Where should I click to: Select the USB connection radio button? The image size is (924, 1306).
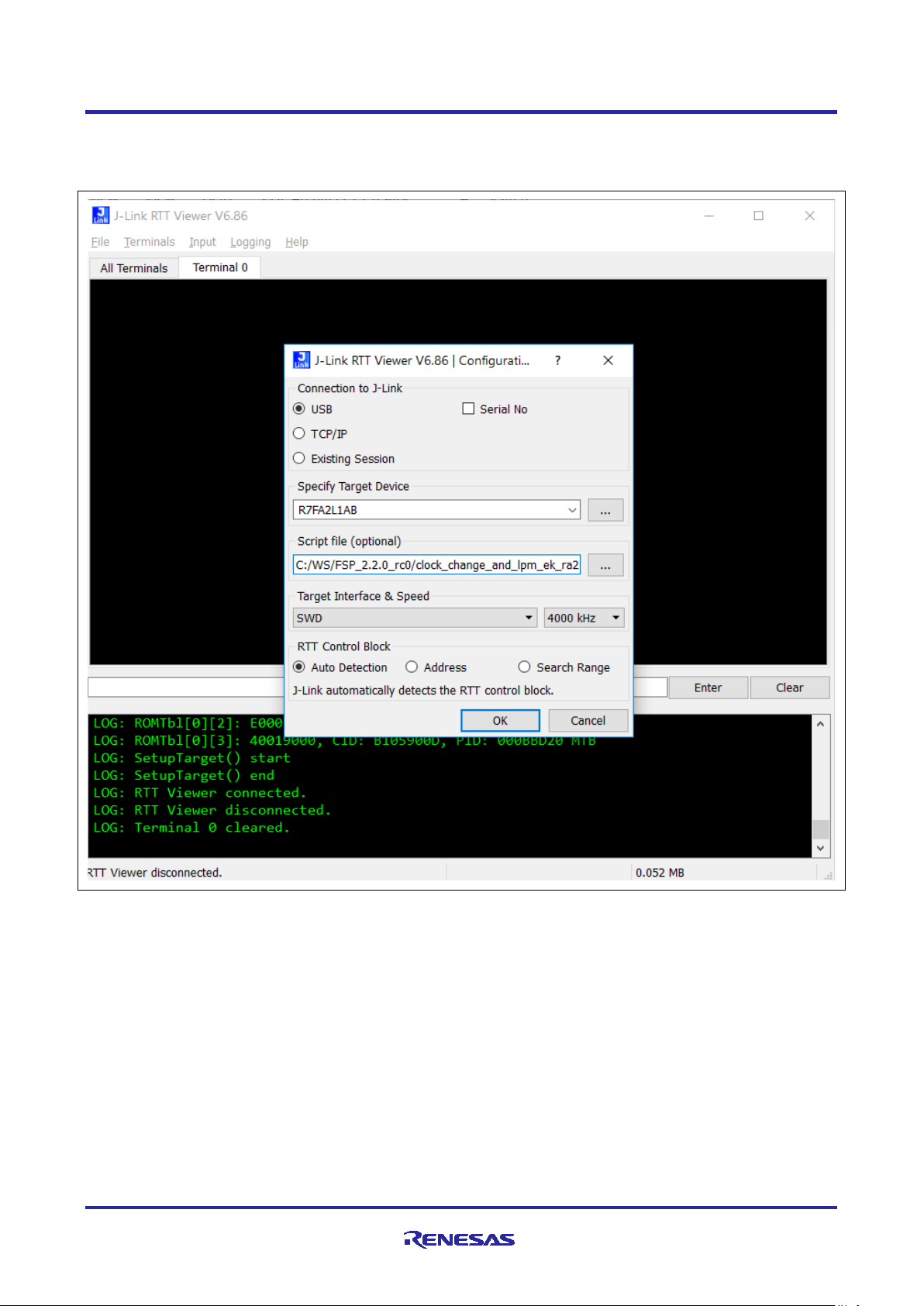pos(299,408)
